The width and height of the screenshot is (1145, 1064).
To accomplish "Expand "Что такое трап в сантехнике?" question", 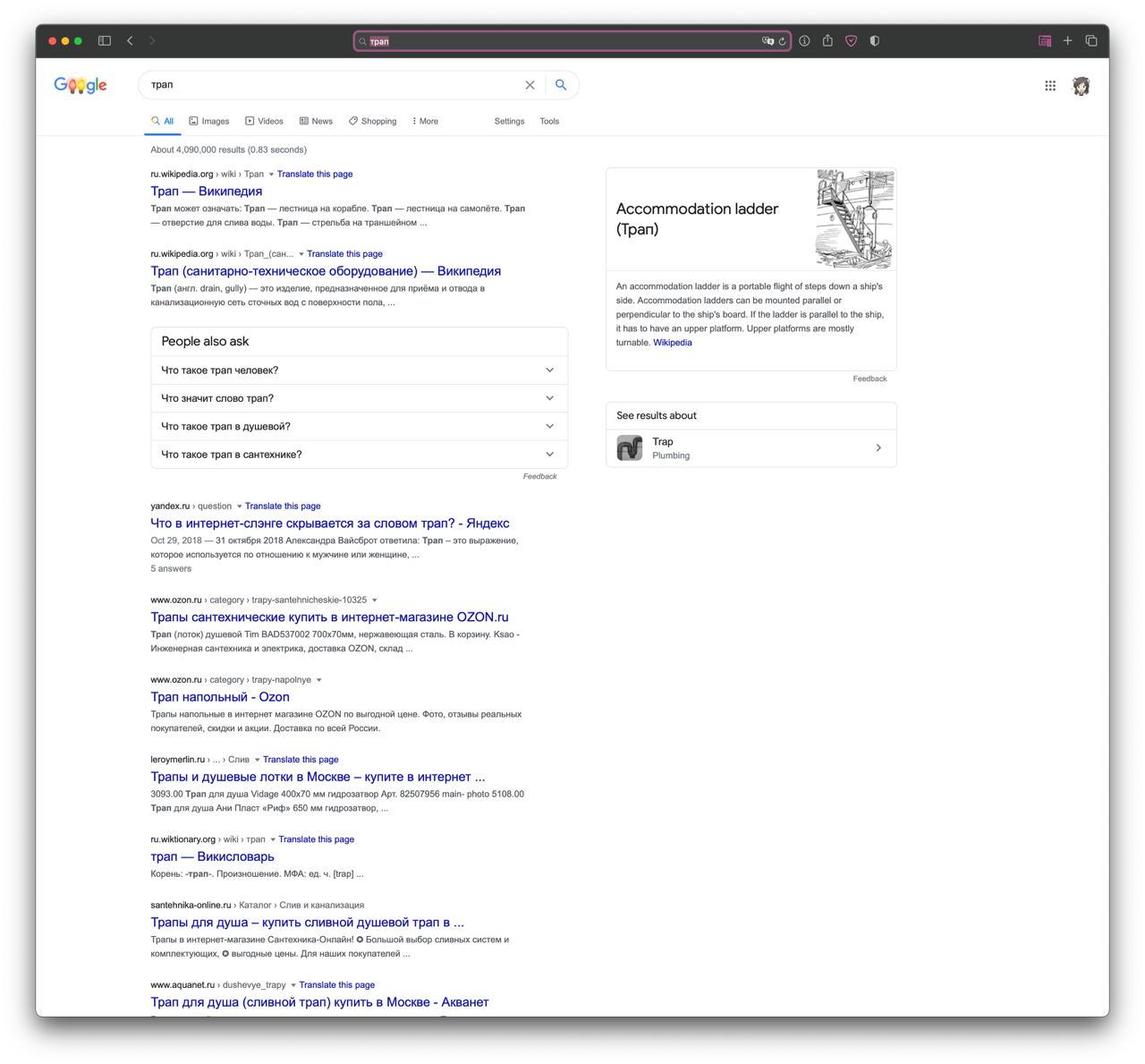I will coord(359,455).
